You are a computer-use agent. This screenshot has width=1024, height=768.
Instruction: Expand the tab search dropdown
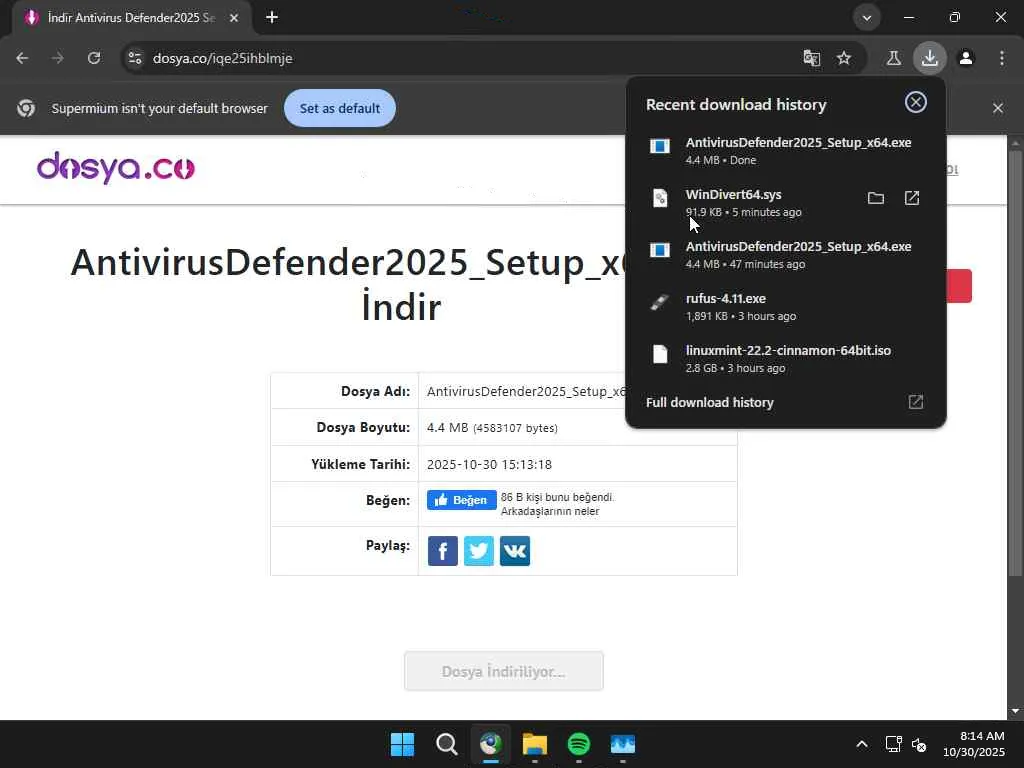point(867,18)
